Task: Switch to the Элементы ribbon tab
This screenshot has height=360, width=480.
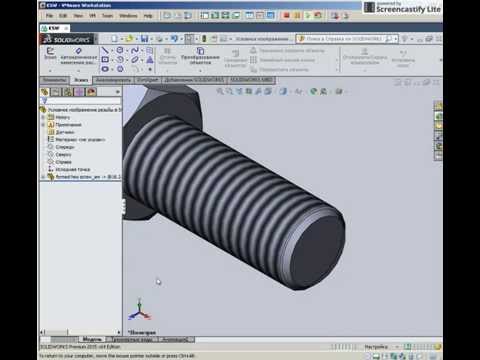Action: tap(54, 80)
